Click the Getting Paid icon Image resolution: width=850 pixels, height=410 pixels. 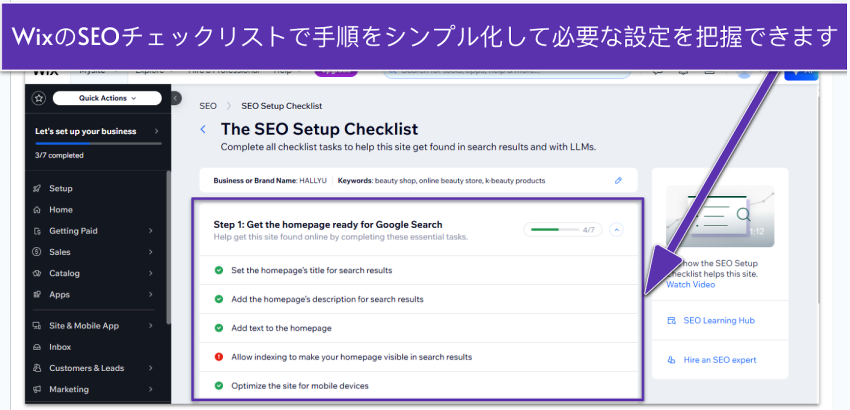[37, 231]
